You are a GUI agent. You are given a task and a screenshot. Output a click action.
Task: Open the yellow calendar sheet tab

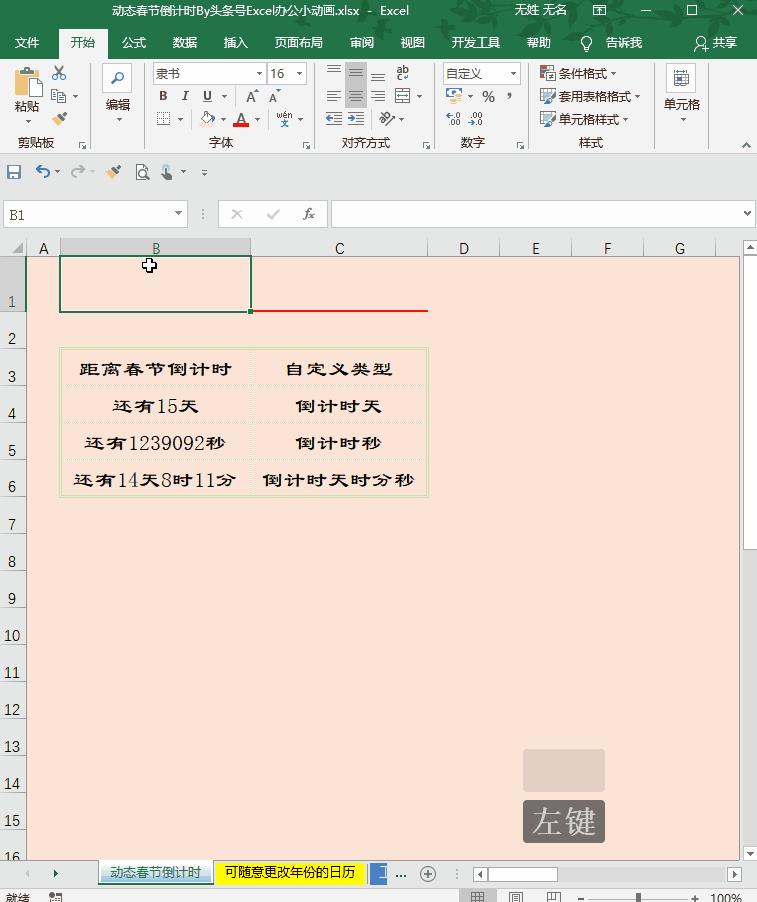pos(289,873)
